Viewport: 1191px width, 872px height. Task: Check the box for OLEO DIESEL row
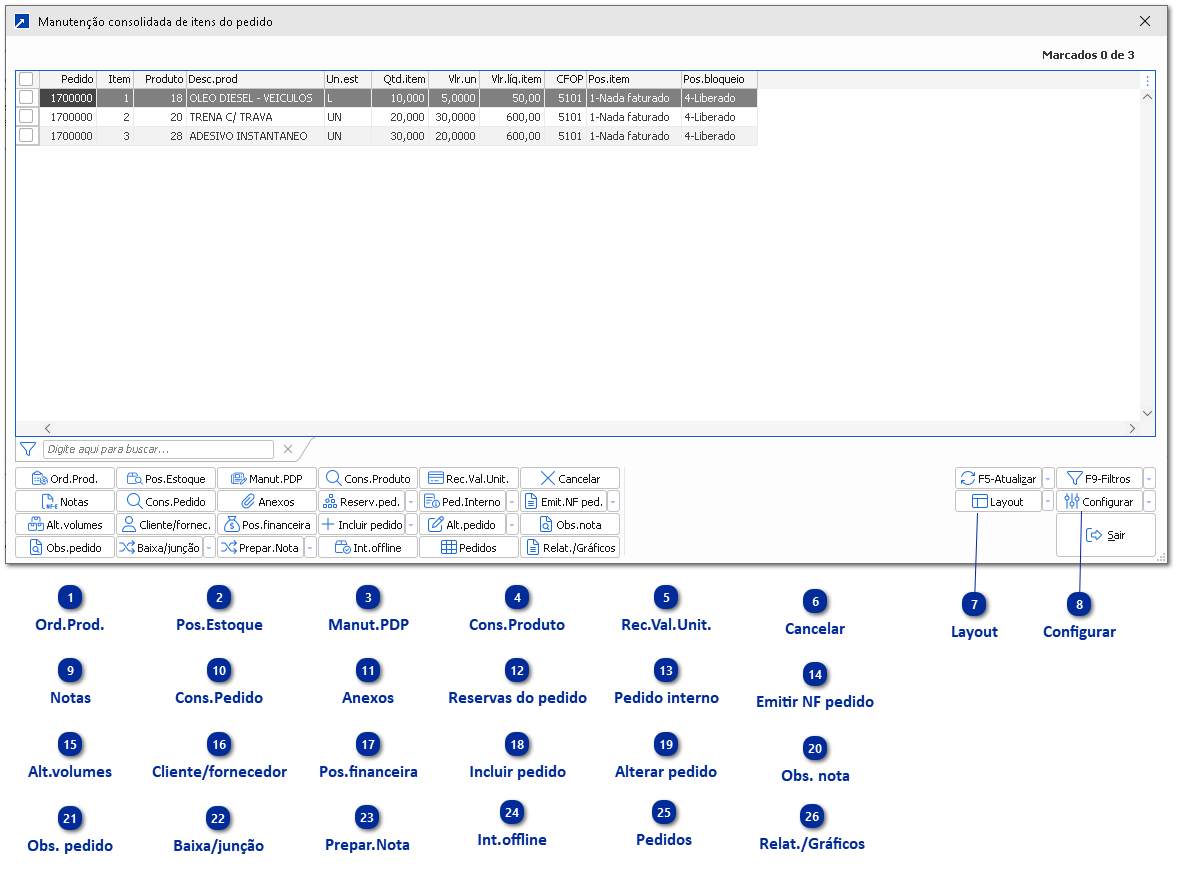click(27, 98)
